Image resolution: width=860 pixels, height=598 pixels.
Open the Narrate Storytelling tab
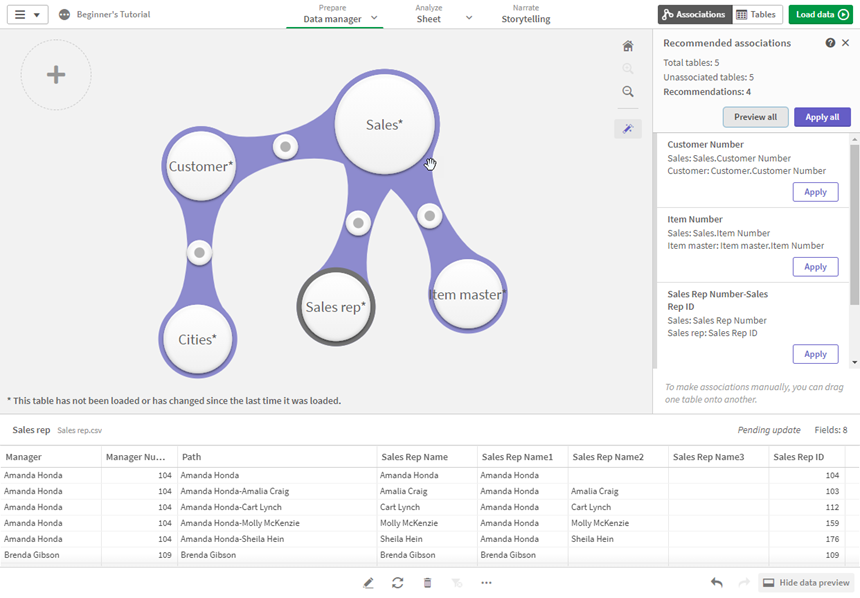click(x=525, y=14)
